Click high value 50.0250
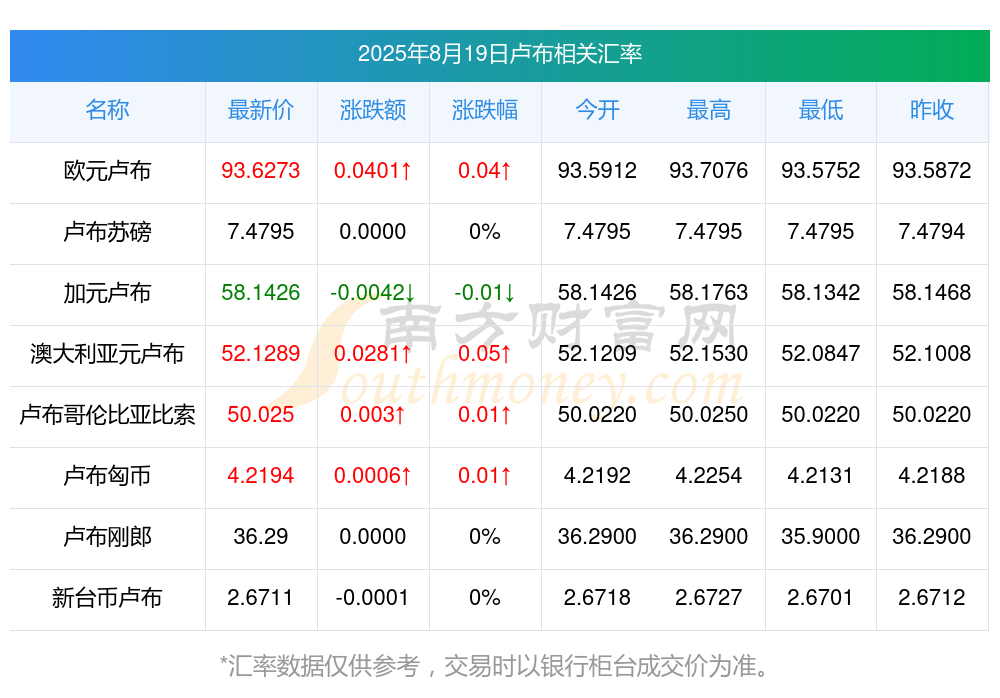 point(709,414)
